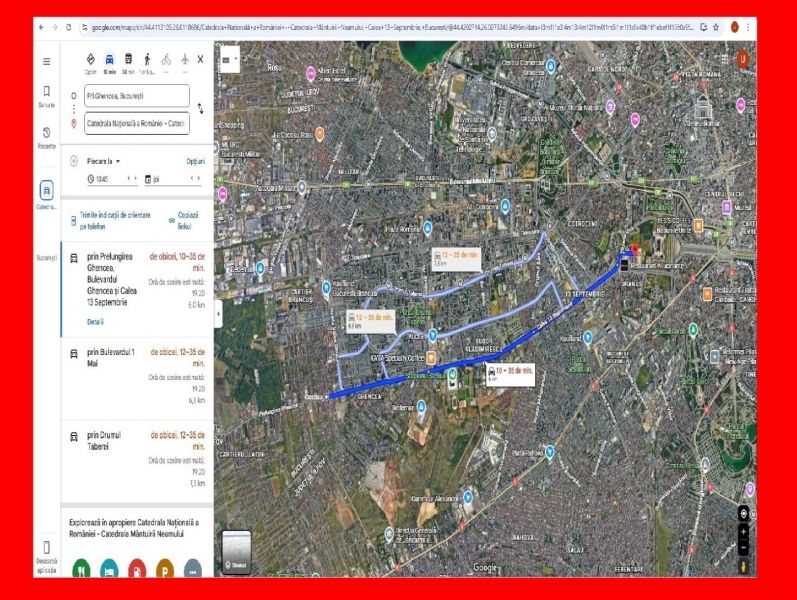Select the flights airplane travel mode

tap(185, 59)
